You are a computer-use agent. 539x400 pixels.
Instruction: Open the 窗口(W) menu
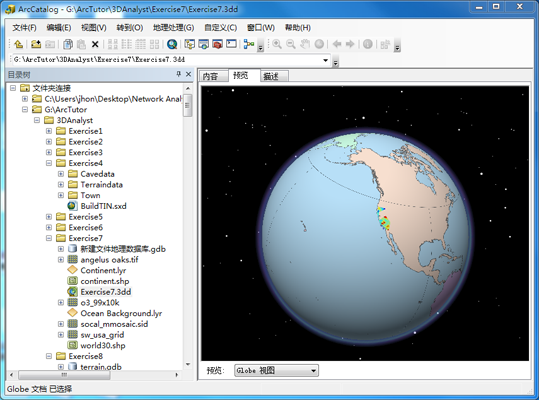pos(261,27)
